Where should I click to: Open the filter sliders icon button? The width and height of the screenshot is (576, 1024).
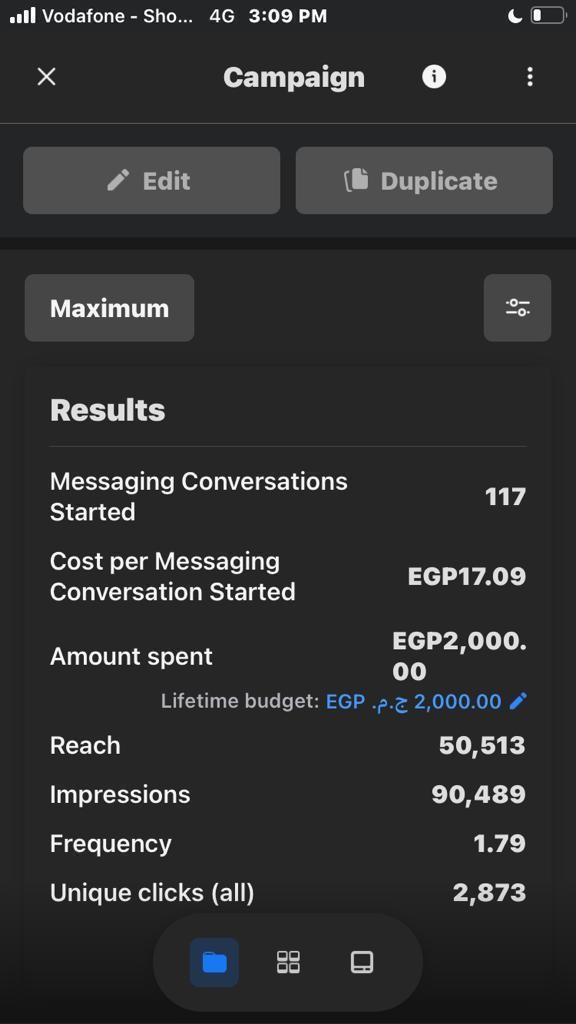pyautogui.click(x=517, y=308)
